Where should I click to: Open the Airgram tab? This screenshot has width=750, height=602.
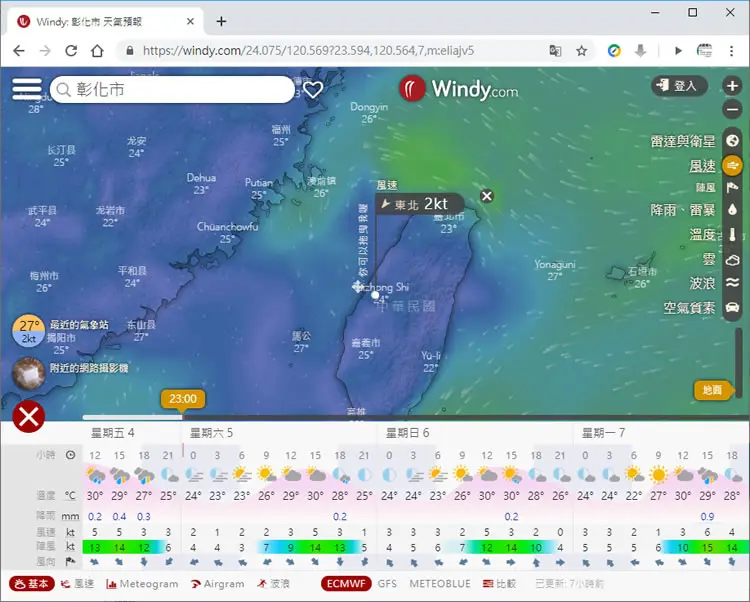click(x=218, y=584)
